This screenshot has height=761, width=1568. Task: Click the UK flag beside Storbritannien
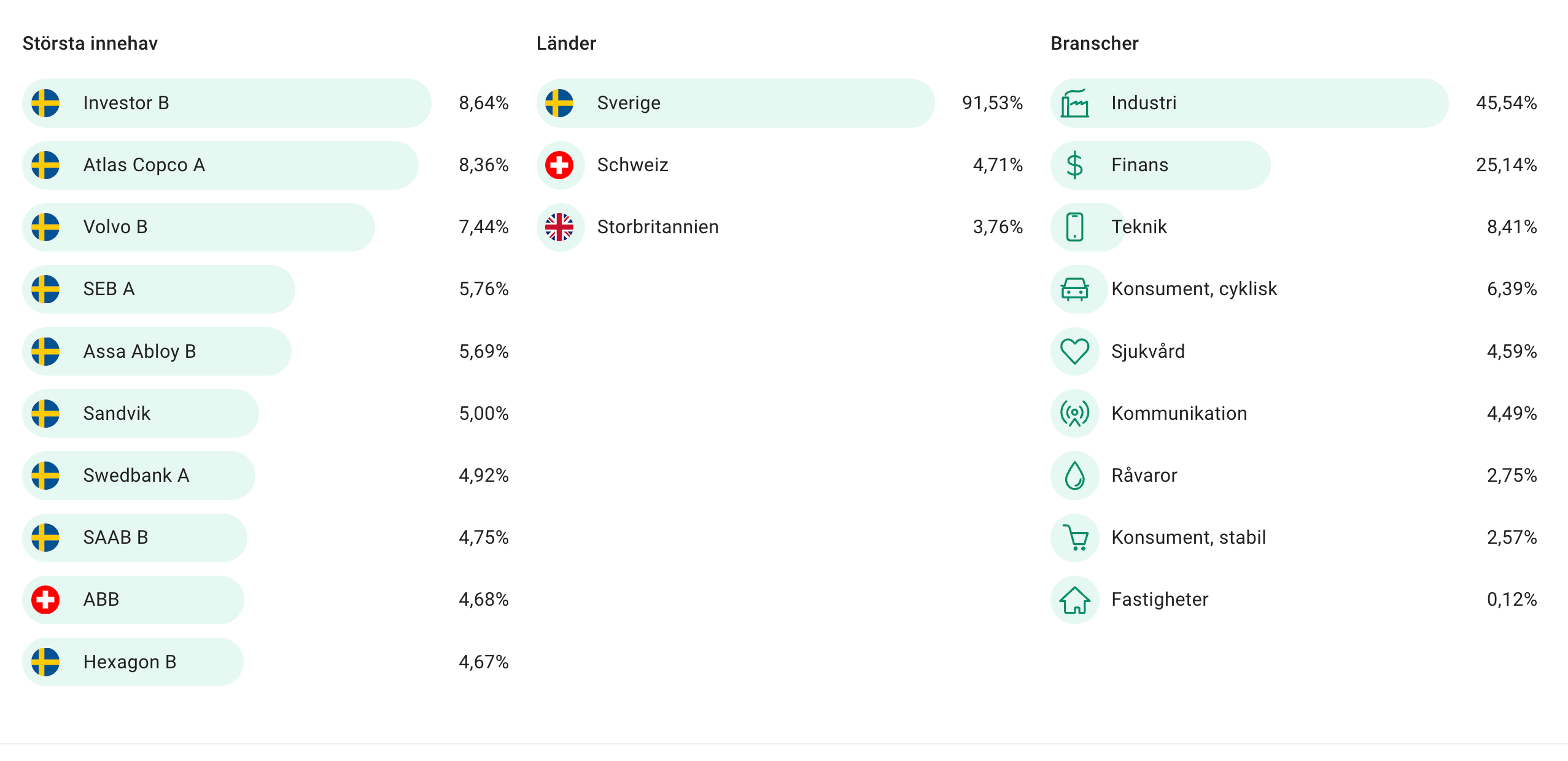pyautogui.click(x=559, y=227)
